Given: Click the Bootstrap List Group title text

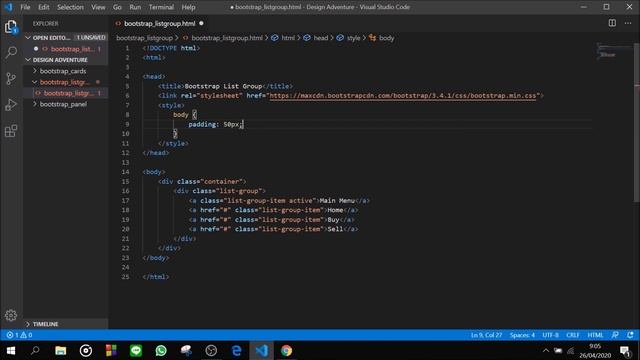Looking at the screenshot, I should (223, 86).
